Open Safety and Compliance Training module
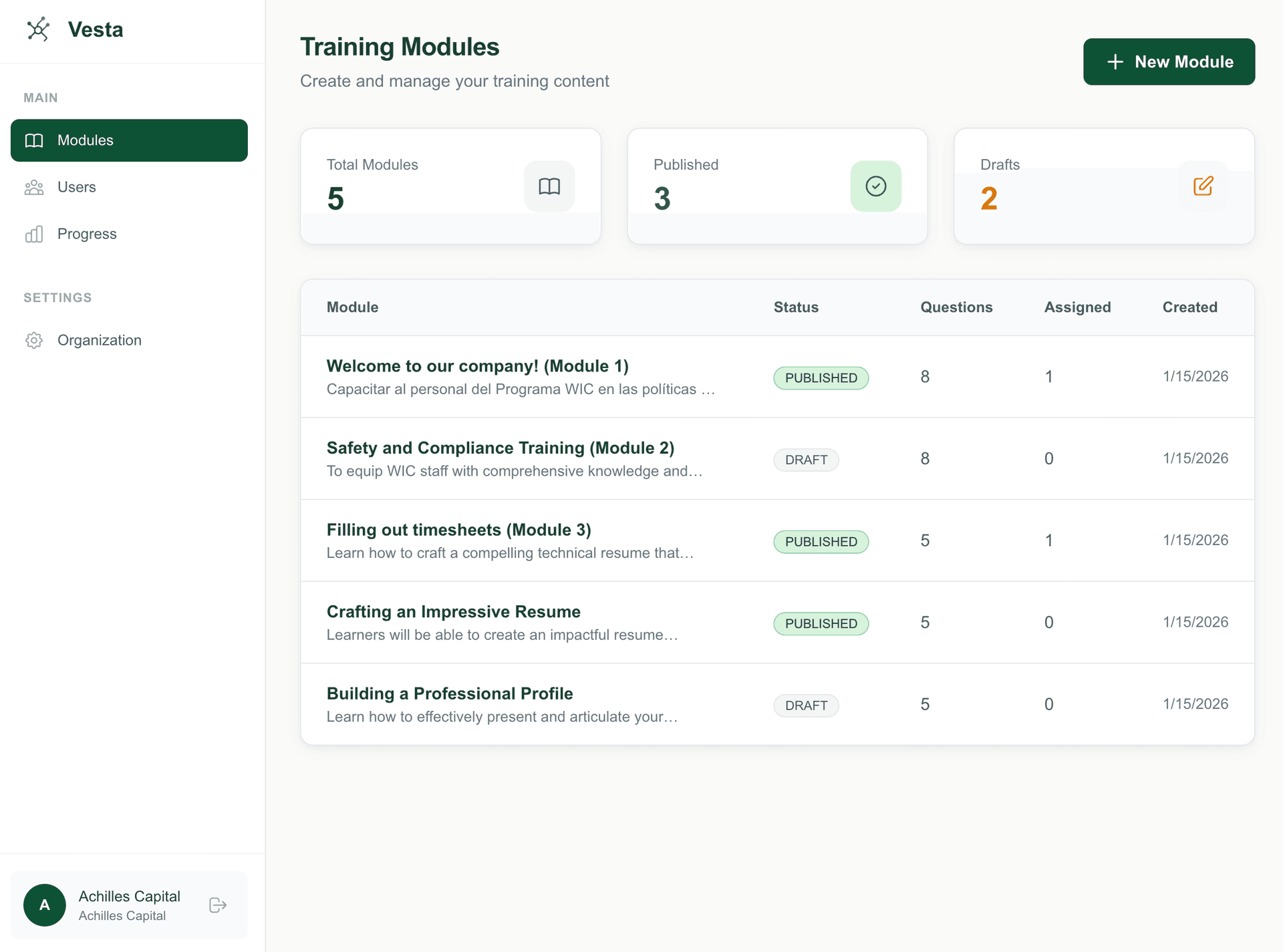 pos(500,448)
